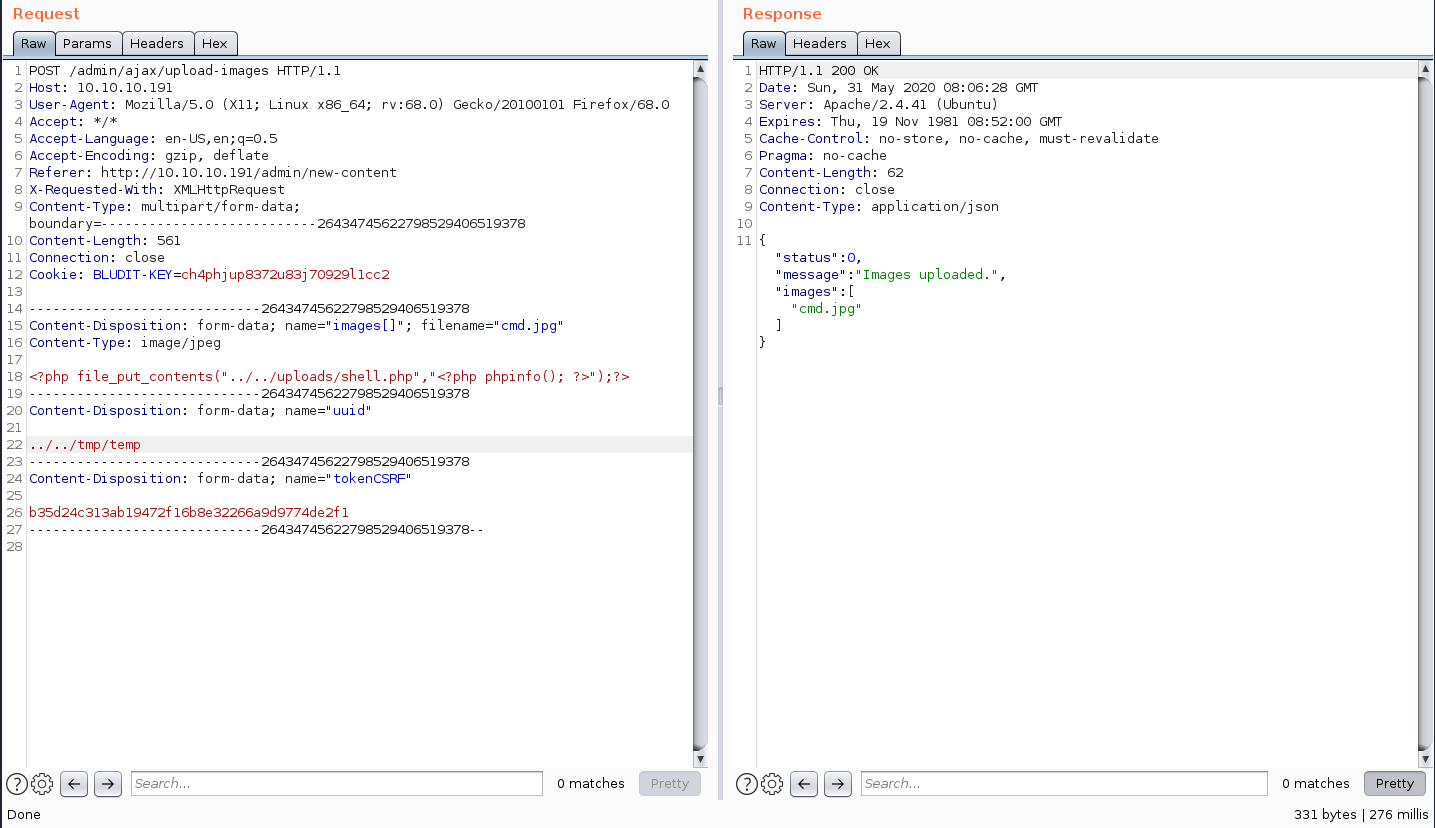1435x828 pixels.
Task: Click the "cmd.jpg" JSON array value
Action: point(827,309)
